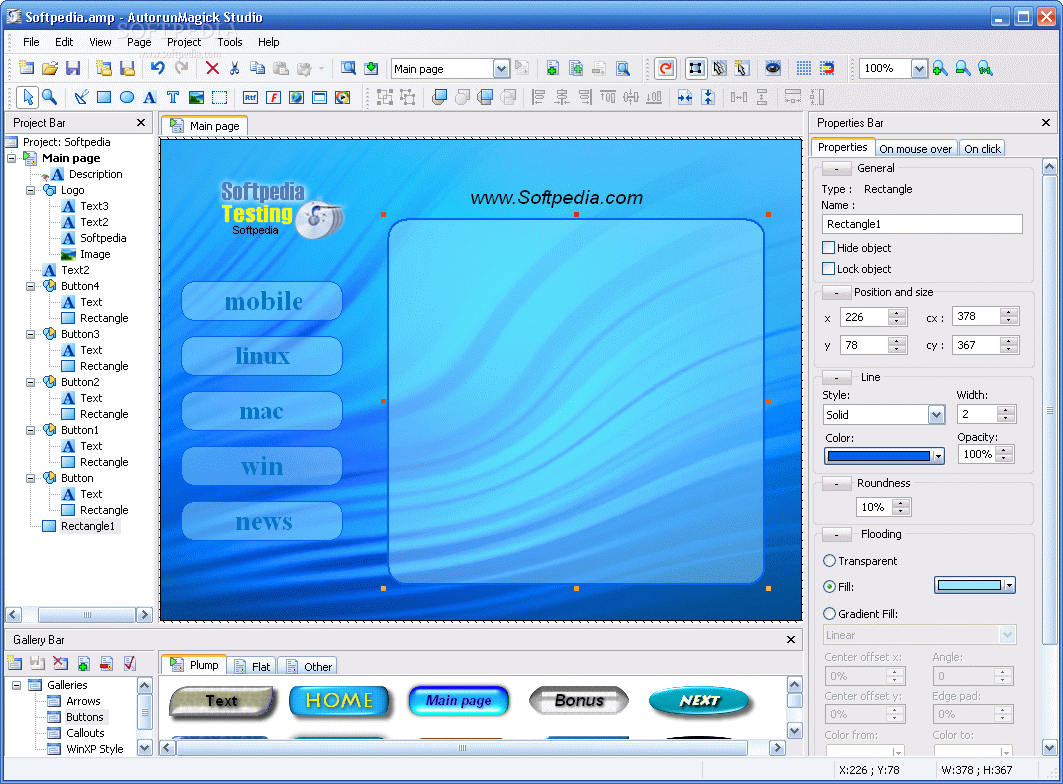Click the object Name input field

point(922,224)
